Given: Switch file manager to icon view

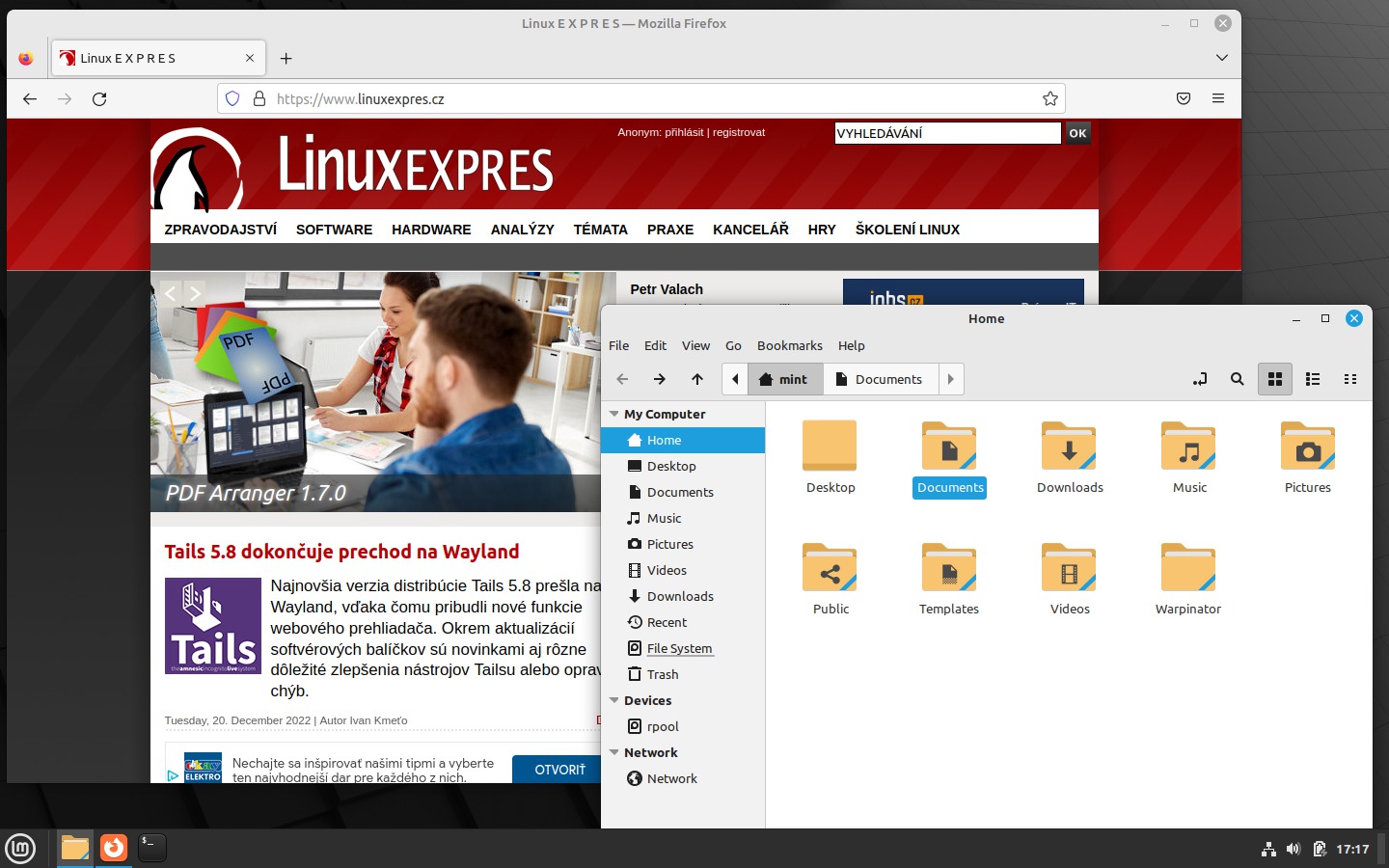Looking at the screenshot, I should tap(1275, 379).
